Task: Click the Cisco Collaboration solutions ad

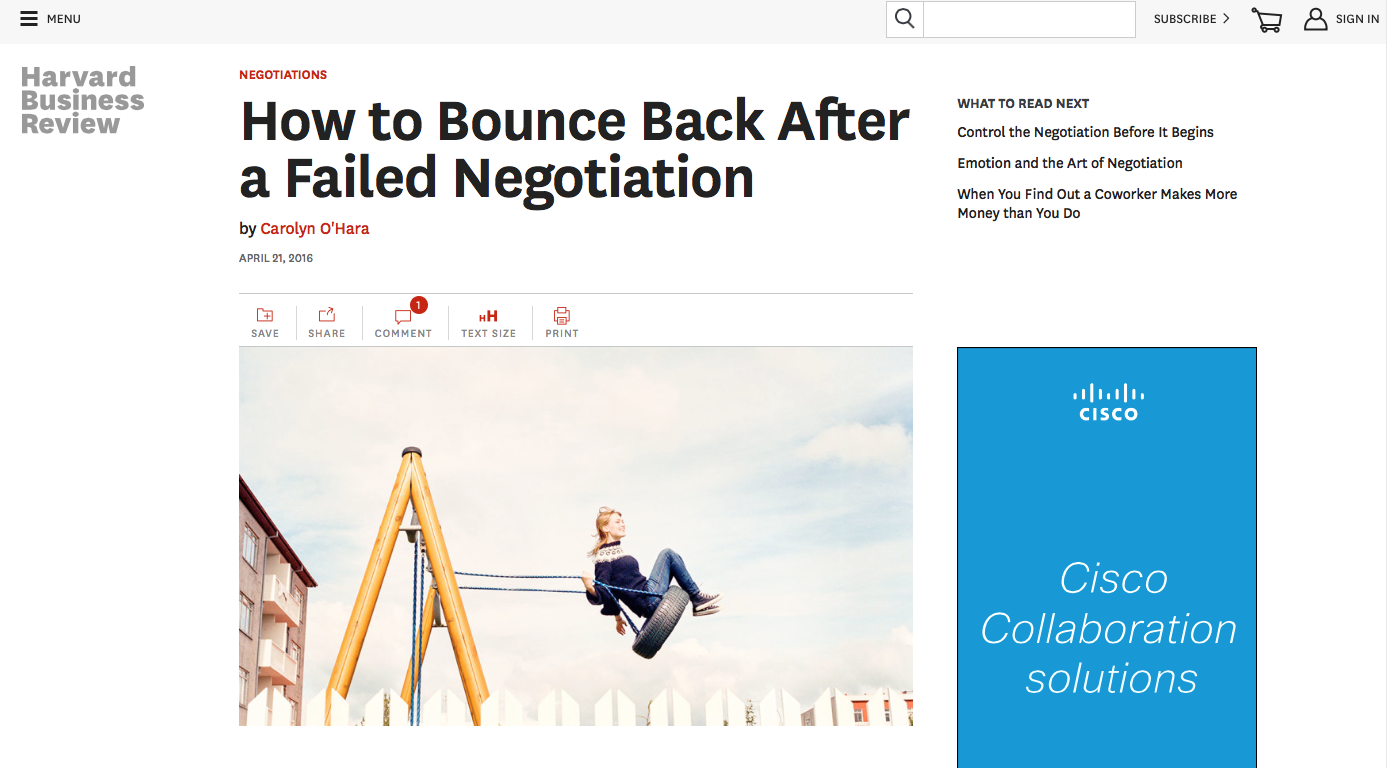Action: 1107,558
